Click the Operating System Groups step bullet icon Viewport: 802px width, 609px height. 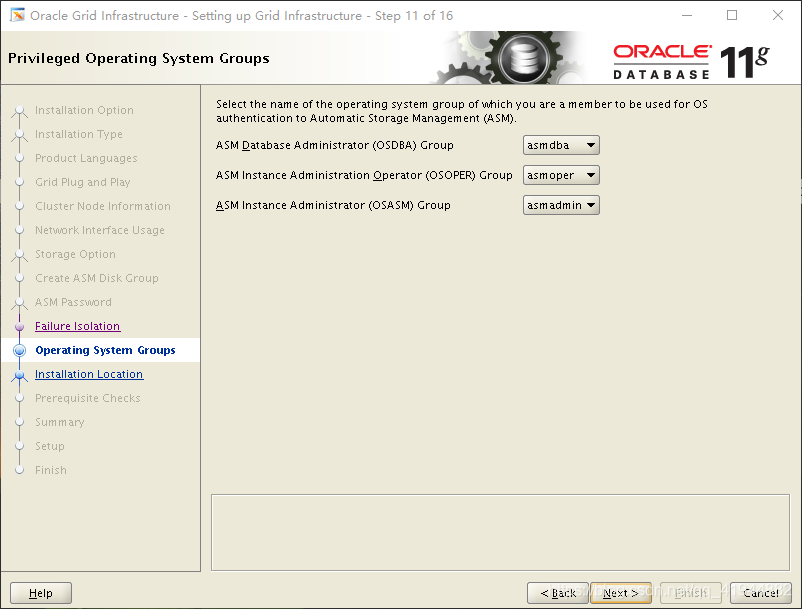point(19,350)
